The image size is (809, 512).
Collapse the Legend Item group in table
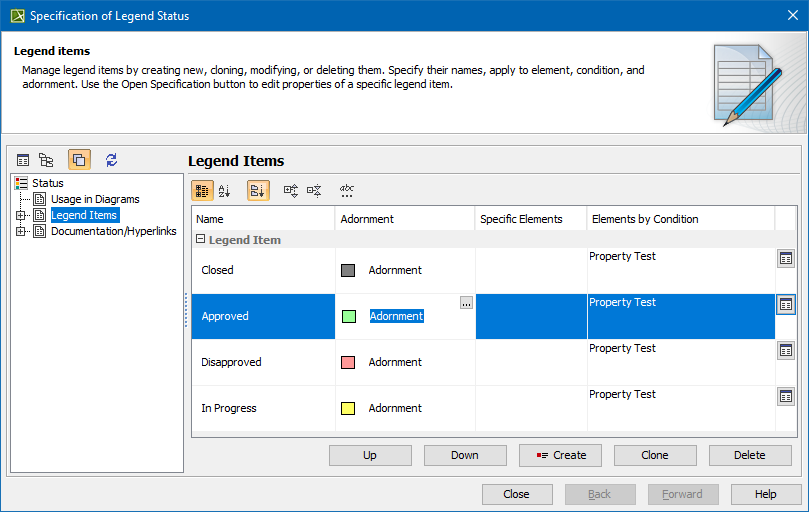coord(201,240)
